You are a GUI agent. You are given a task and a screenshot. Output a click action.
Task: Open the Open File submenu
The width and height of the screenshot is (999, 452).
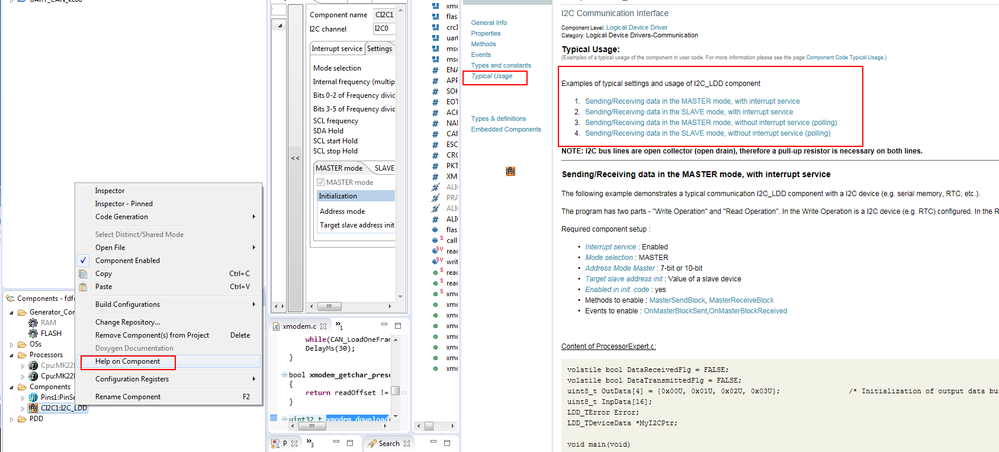tap(168, 247)
